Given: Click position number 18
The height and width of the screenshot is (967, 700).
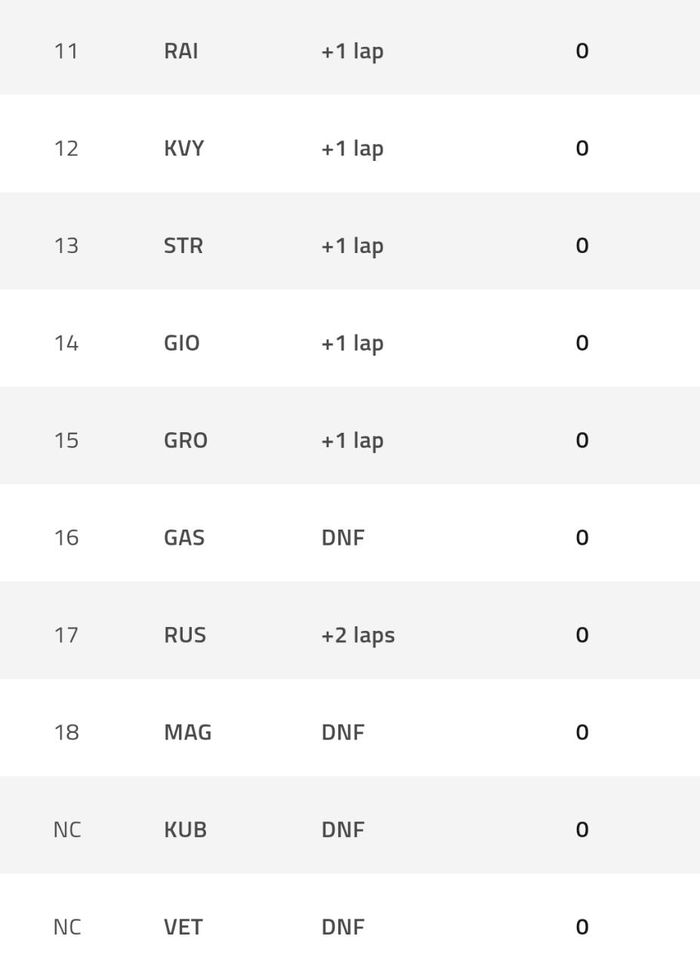Looking at the screenshot, I should [66, 732].
